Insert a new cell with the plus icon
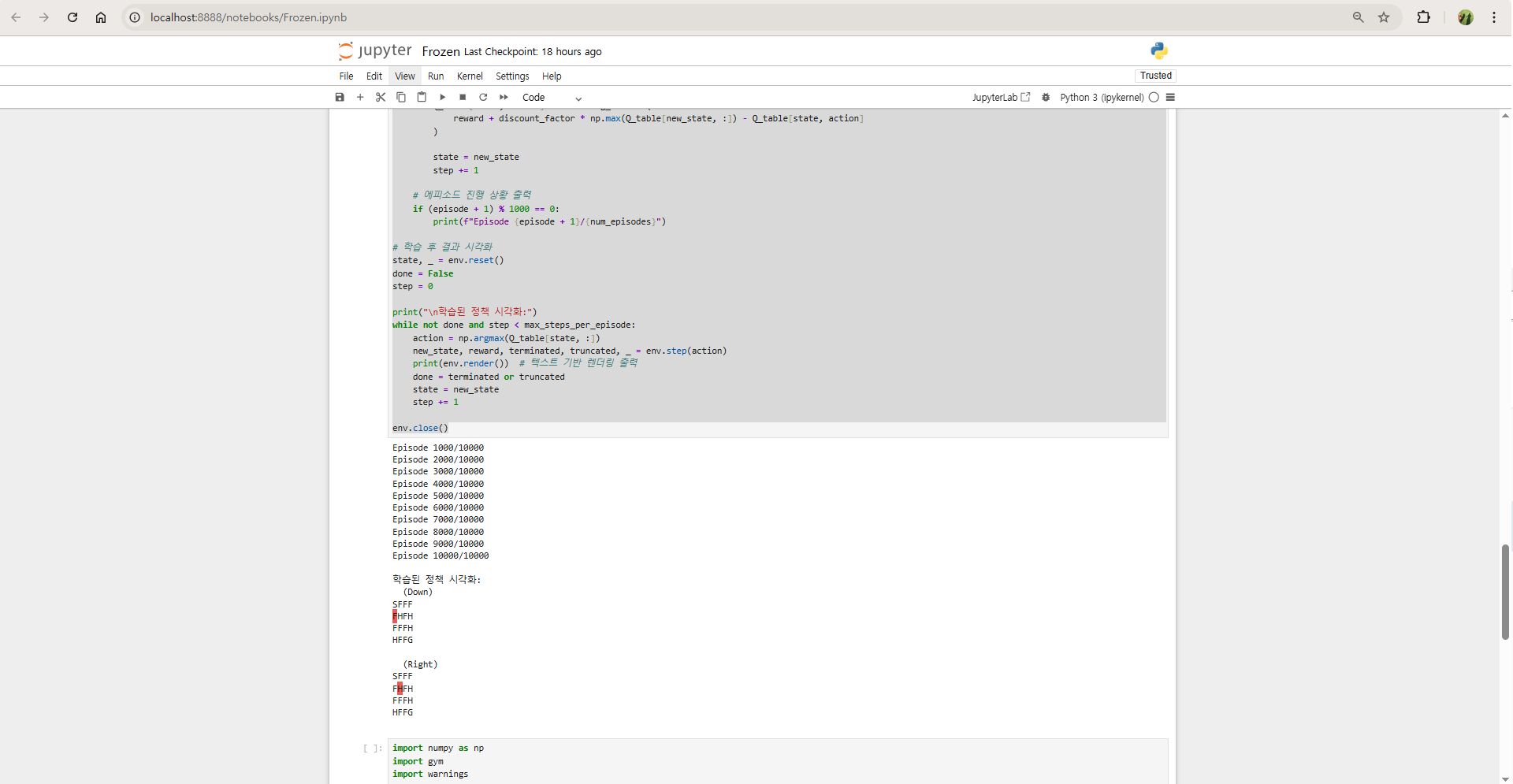1513x784 pixels. pos(360,97)
